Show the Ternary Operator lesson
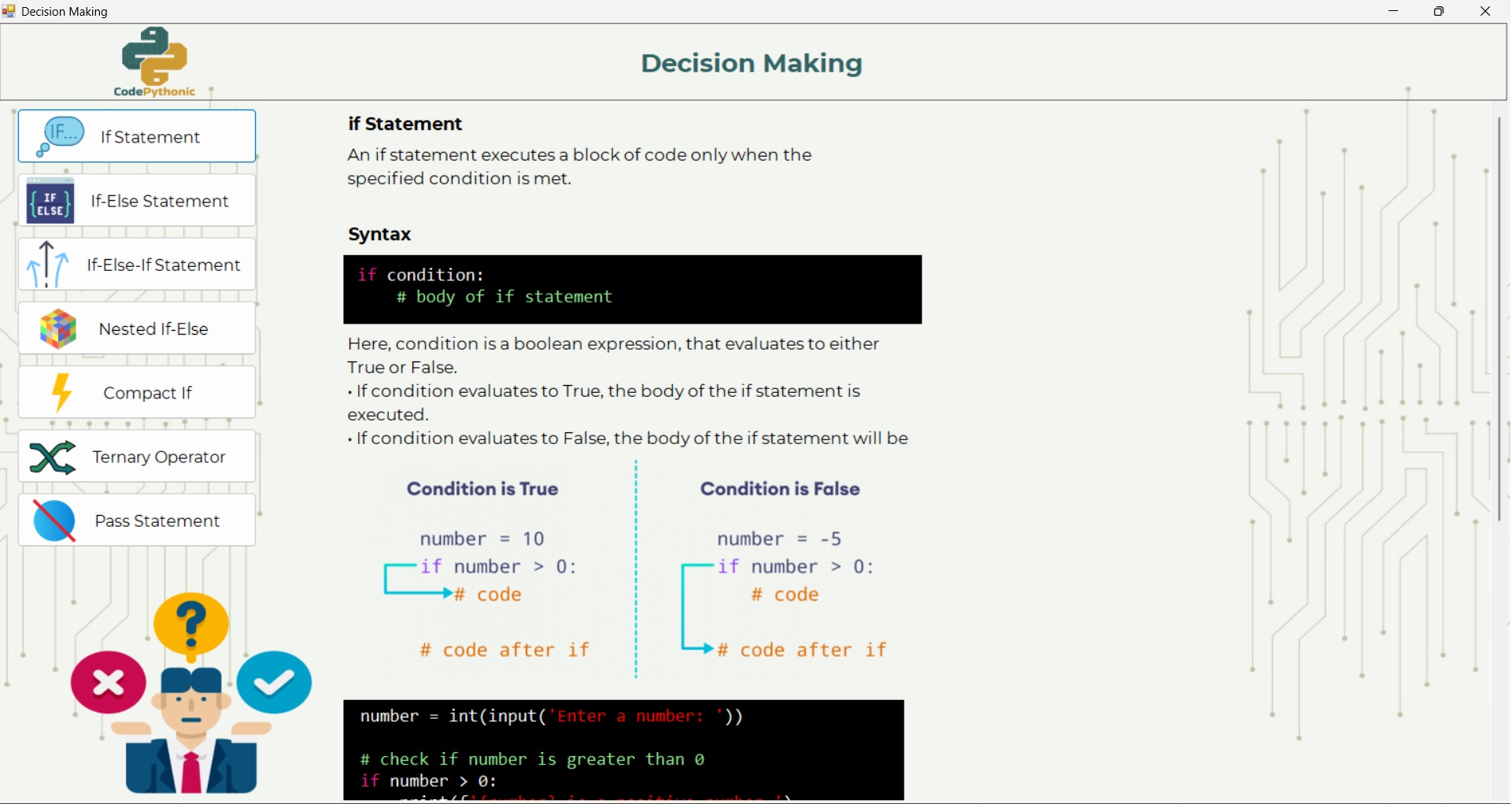Viewport: 1512px width, 804px height. [x=158, y=458]
